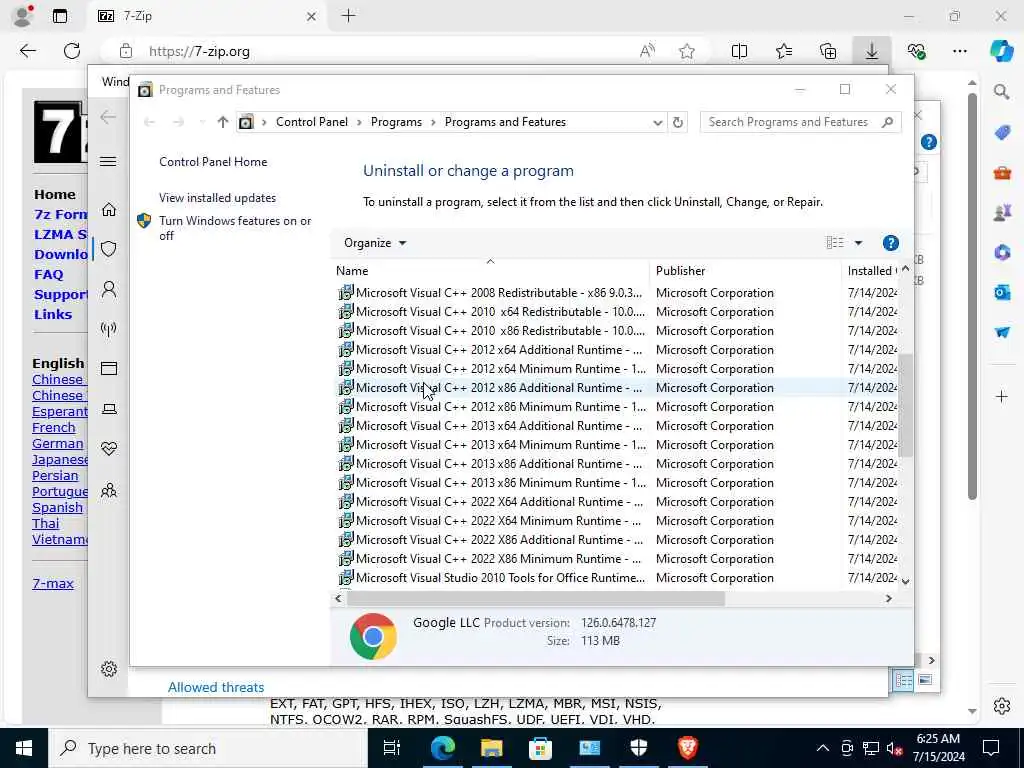Image resolution: width=1024 pixels, height=768 pixels.
Task: Open view options dropdown arrow
Action: 858,243
